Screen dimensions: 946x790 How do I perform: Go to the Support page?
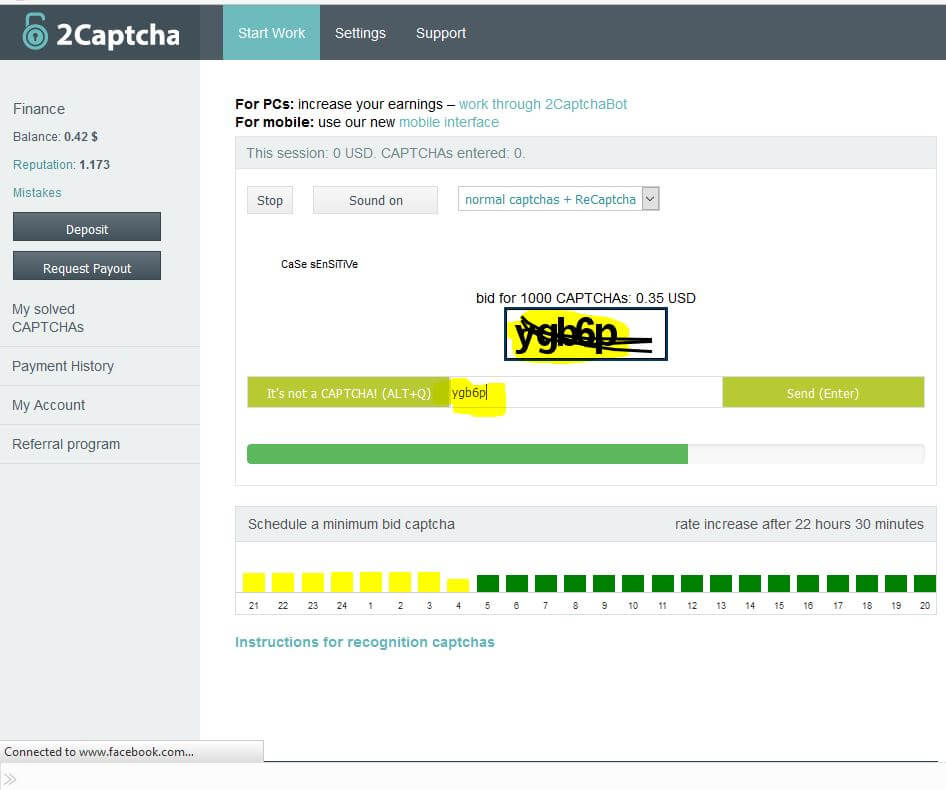pos(441,33)
